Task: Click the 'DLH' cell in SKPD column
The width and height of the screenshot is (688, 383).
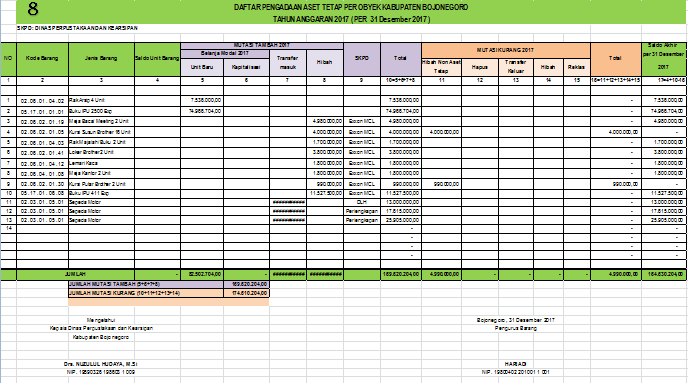Action: coord(362,202)
